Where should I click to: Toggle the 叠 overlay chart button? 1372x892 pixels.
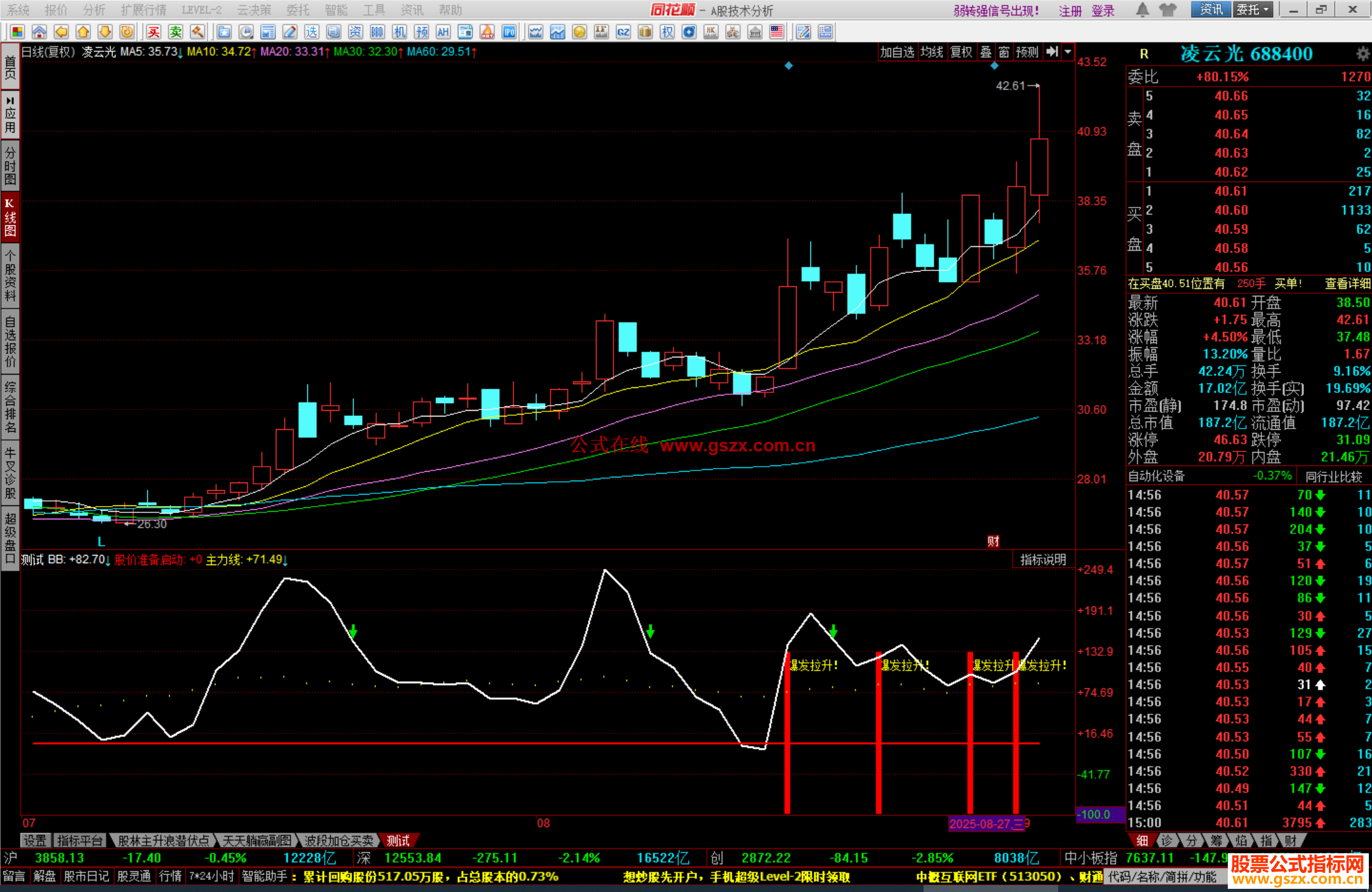point(985,52)
